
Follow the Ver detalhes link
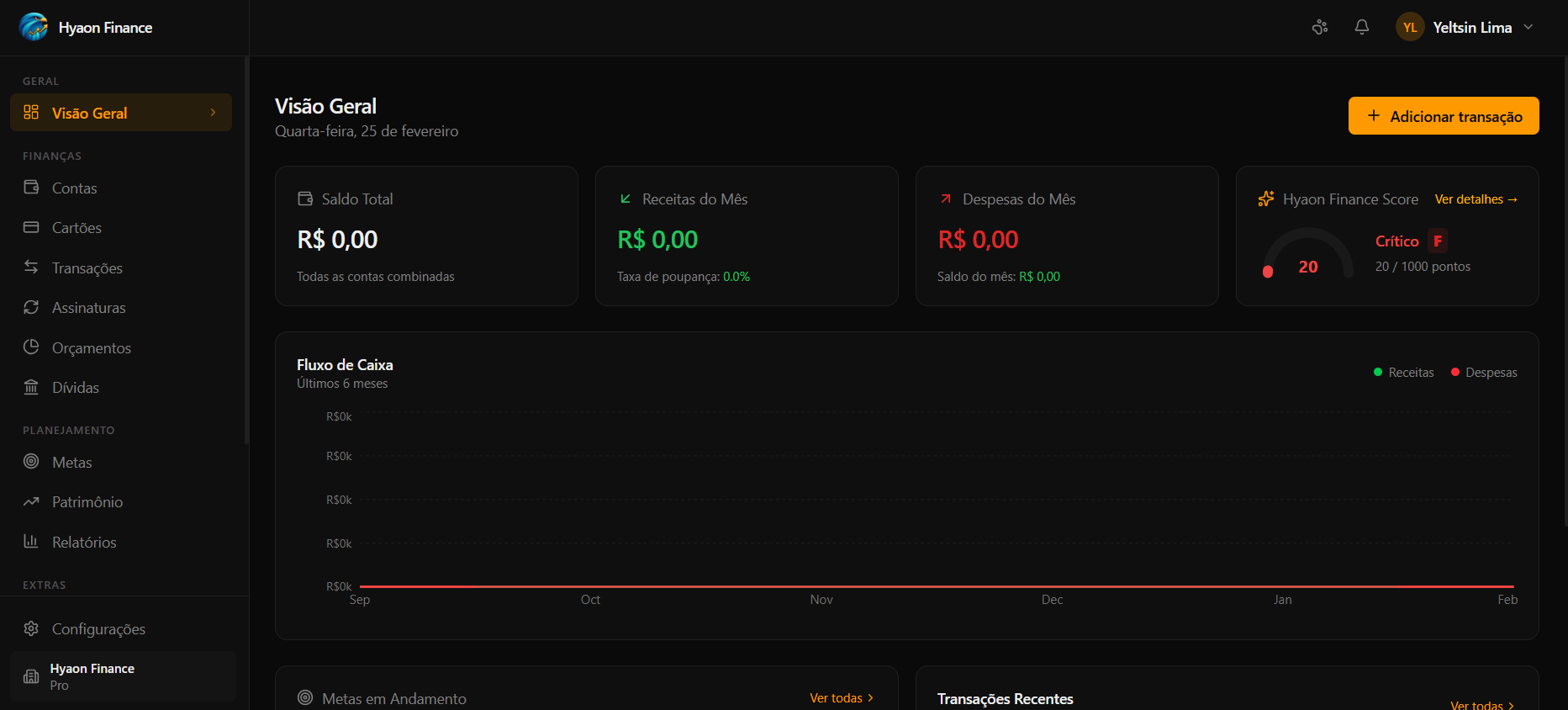tap(1476, 199)
